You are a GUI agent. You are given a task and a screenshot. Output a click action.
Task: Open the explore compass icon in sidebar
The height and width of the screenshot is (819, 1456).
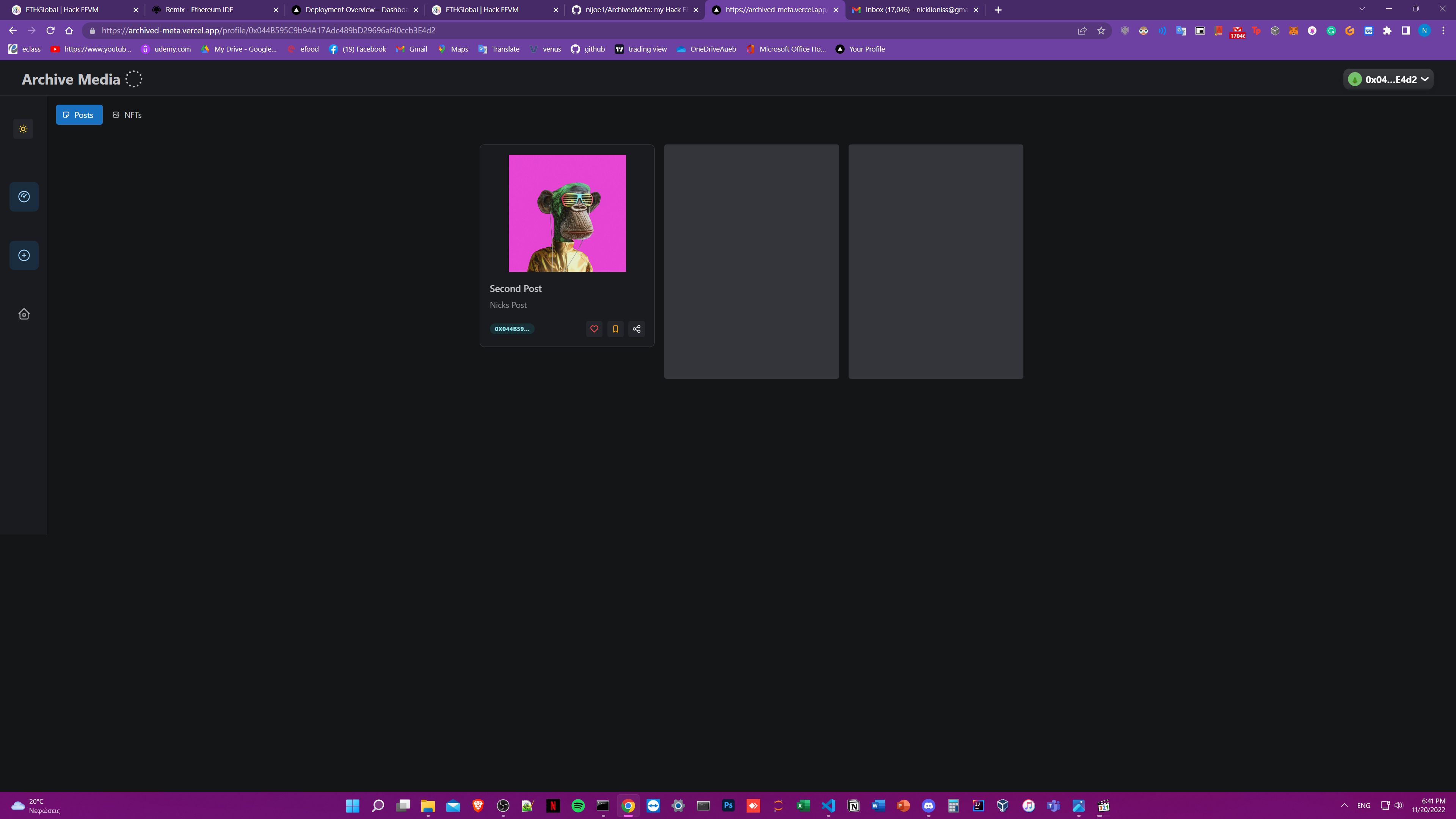click(24, 197)
